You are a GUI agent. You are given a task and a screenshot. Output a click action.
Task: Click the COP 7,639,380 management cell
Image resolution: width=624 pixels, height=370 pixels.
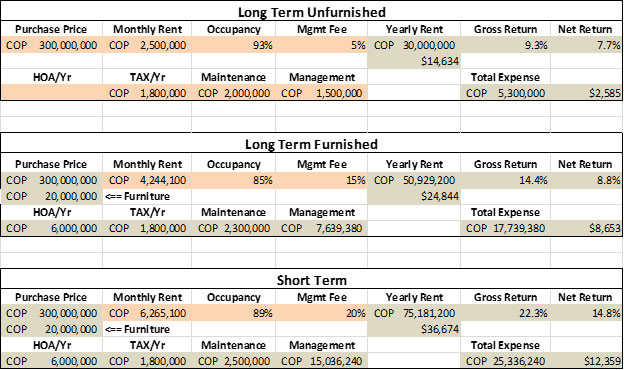[x=321, y=228]
